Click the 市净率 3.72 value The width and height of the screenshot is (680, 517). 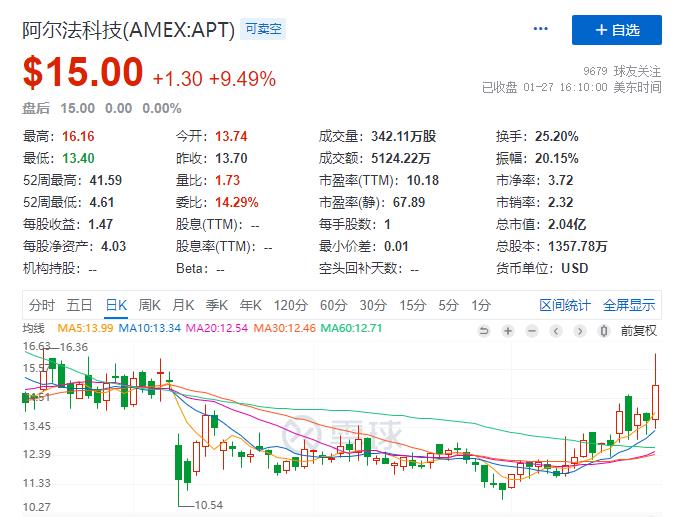click(560, 180)
